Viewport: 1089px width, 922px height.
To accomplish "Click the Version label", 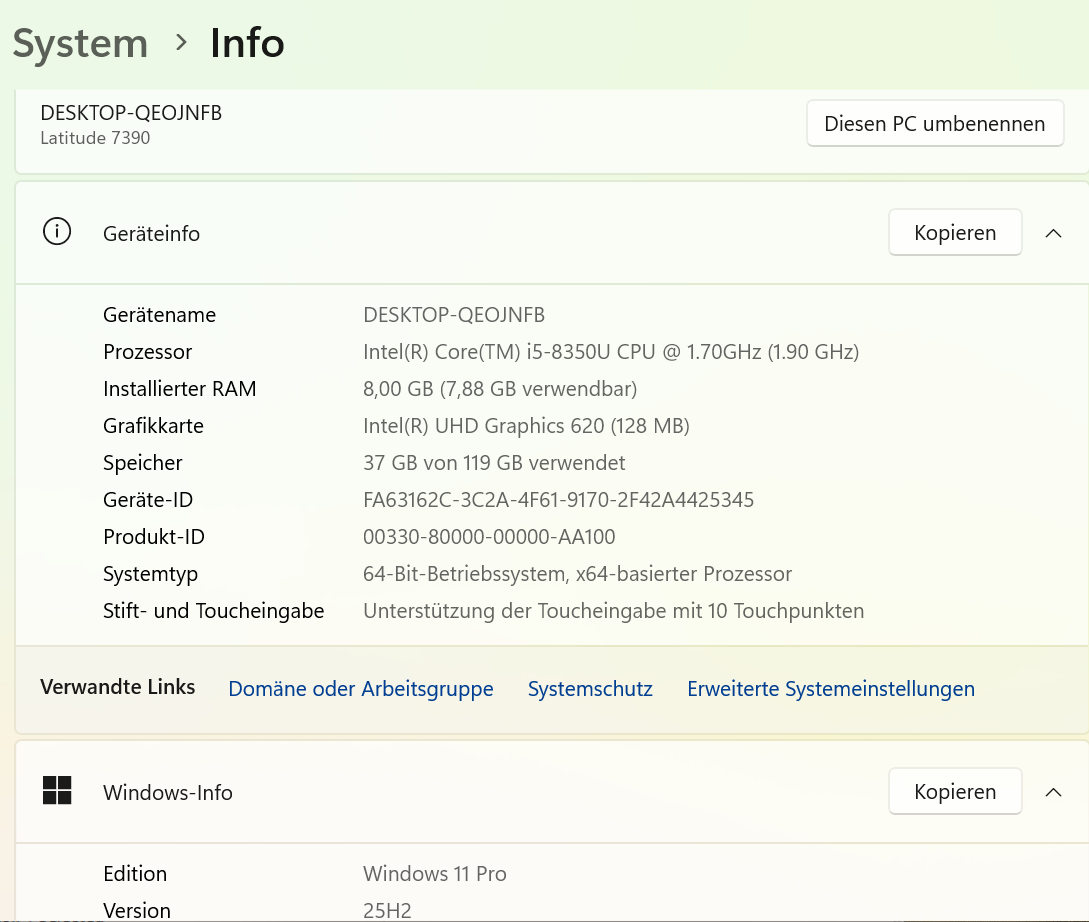I will (x=137, y=910).
